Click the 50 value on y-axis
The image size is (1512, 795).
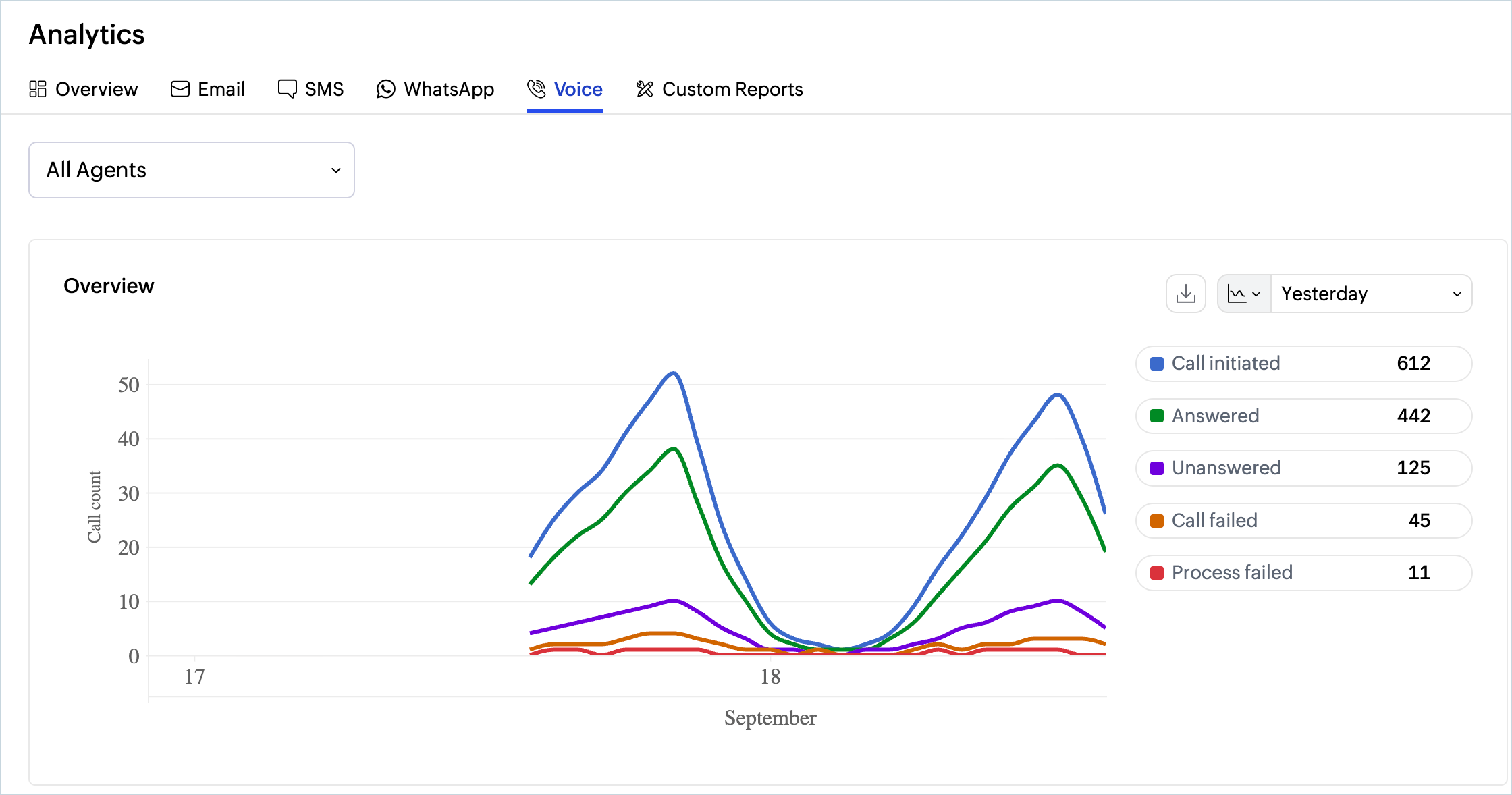tap(128, 385)
